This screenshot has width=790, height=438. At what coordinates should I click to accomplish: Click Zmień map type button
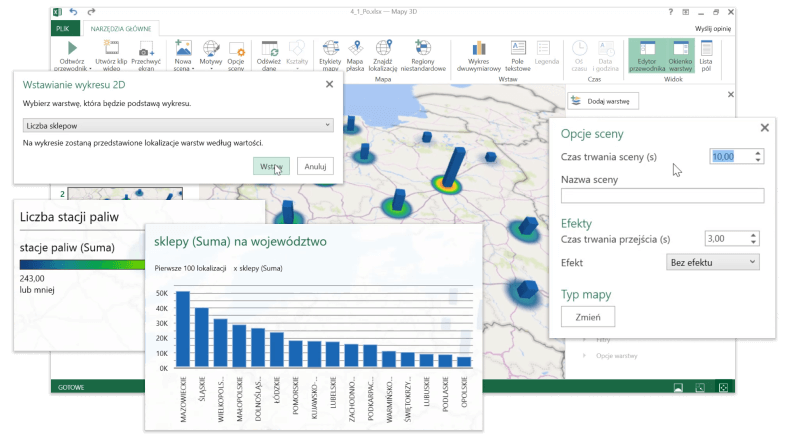588,317
